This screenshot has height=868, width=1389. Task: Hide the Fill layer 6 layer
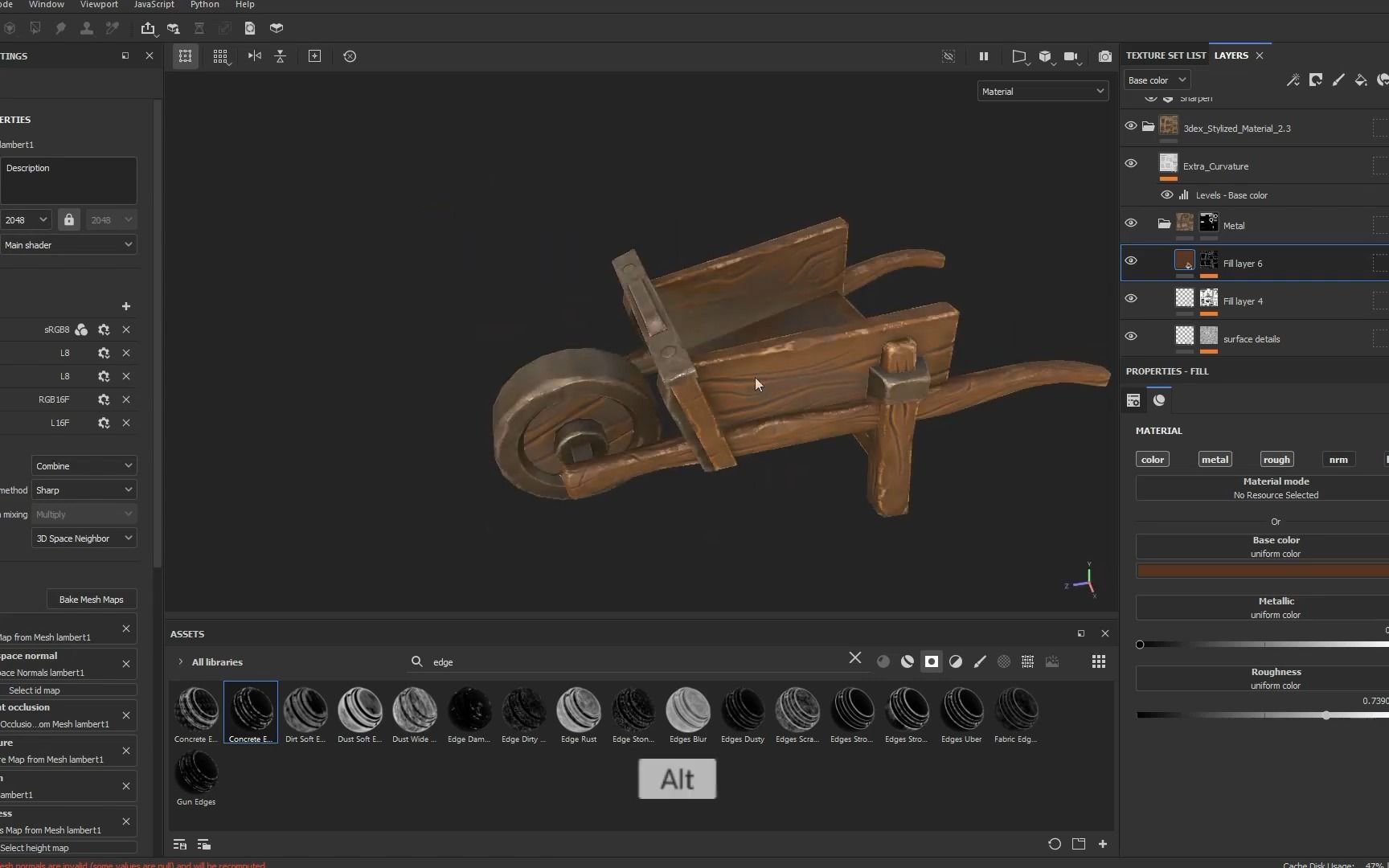(x=1131, y=260)
